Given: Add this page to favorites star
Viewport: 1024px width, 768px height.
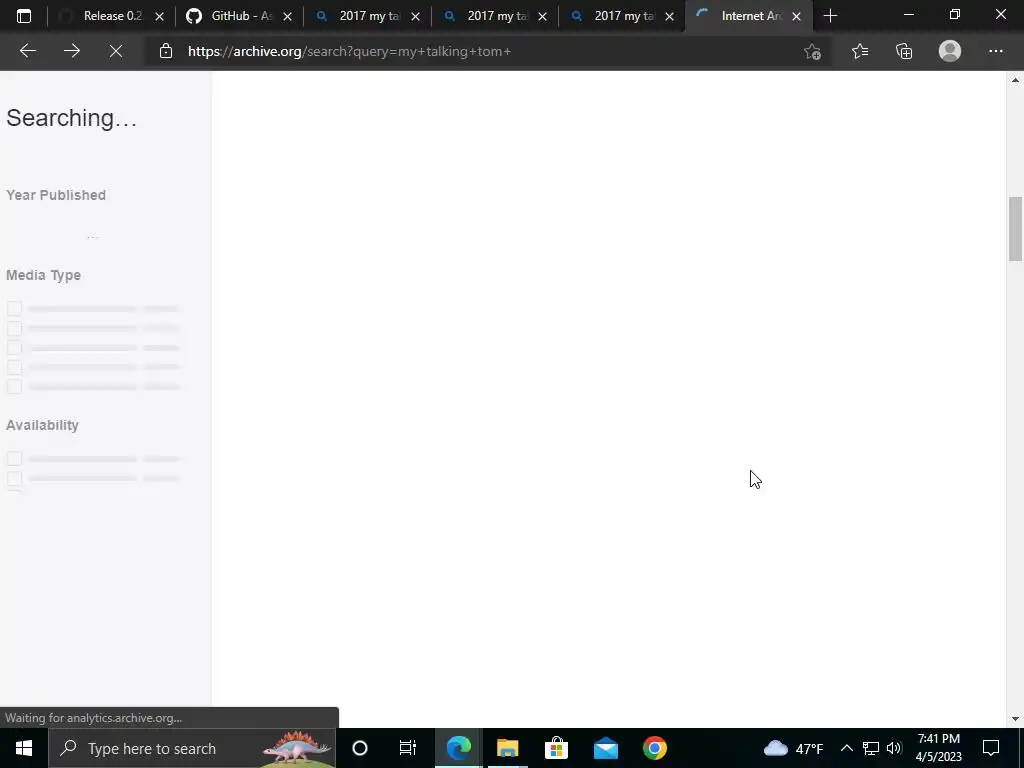Looking at the screenshot, I should pyautogui.click(x=812, y=51).
